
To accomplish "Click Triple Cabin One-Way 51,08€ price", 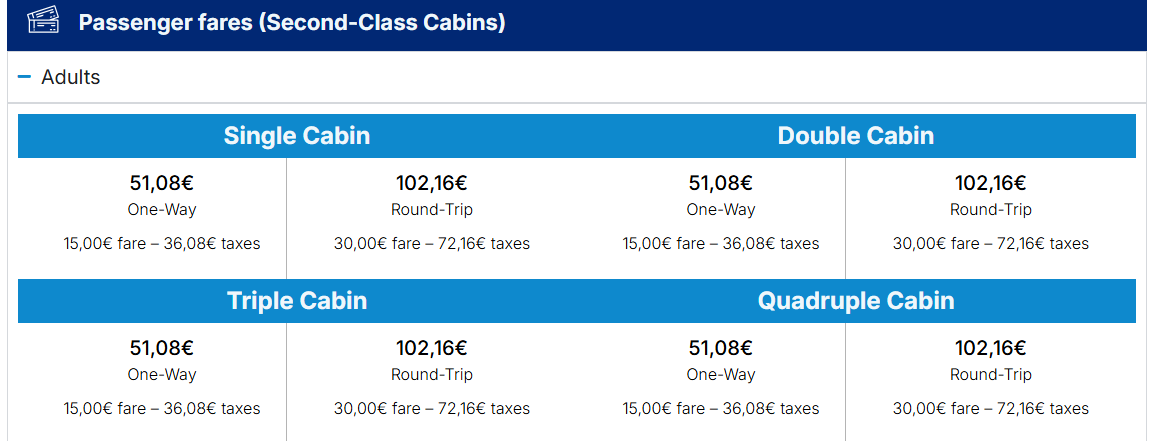I will click(162, 348).
